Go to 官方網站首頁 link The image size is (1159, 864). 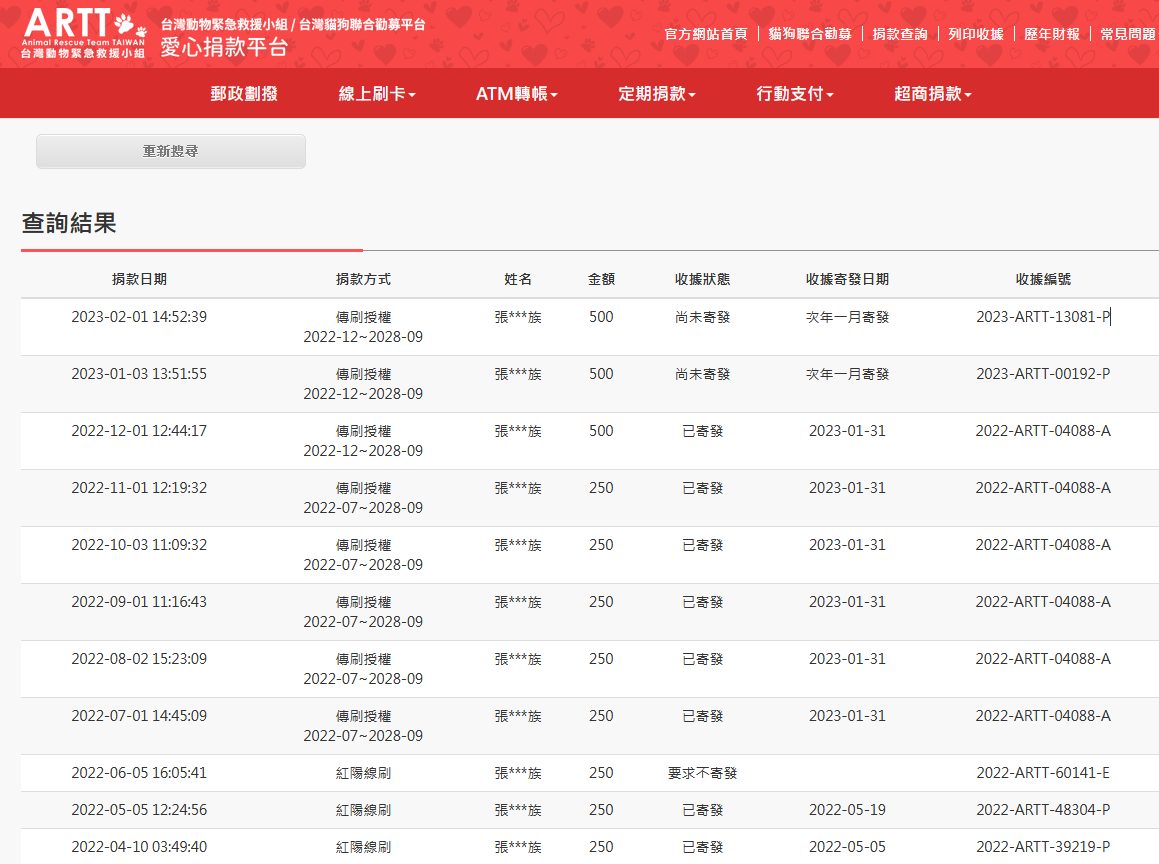(706, 34)
